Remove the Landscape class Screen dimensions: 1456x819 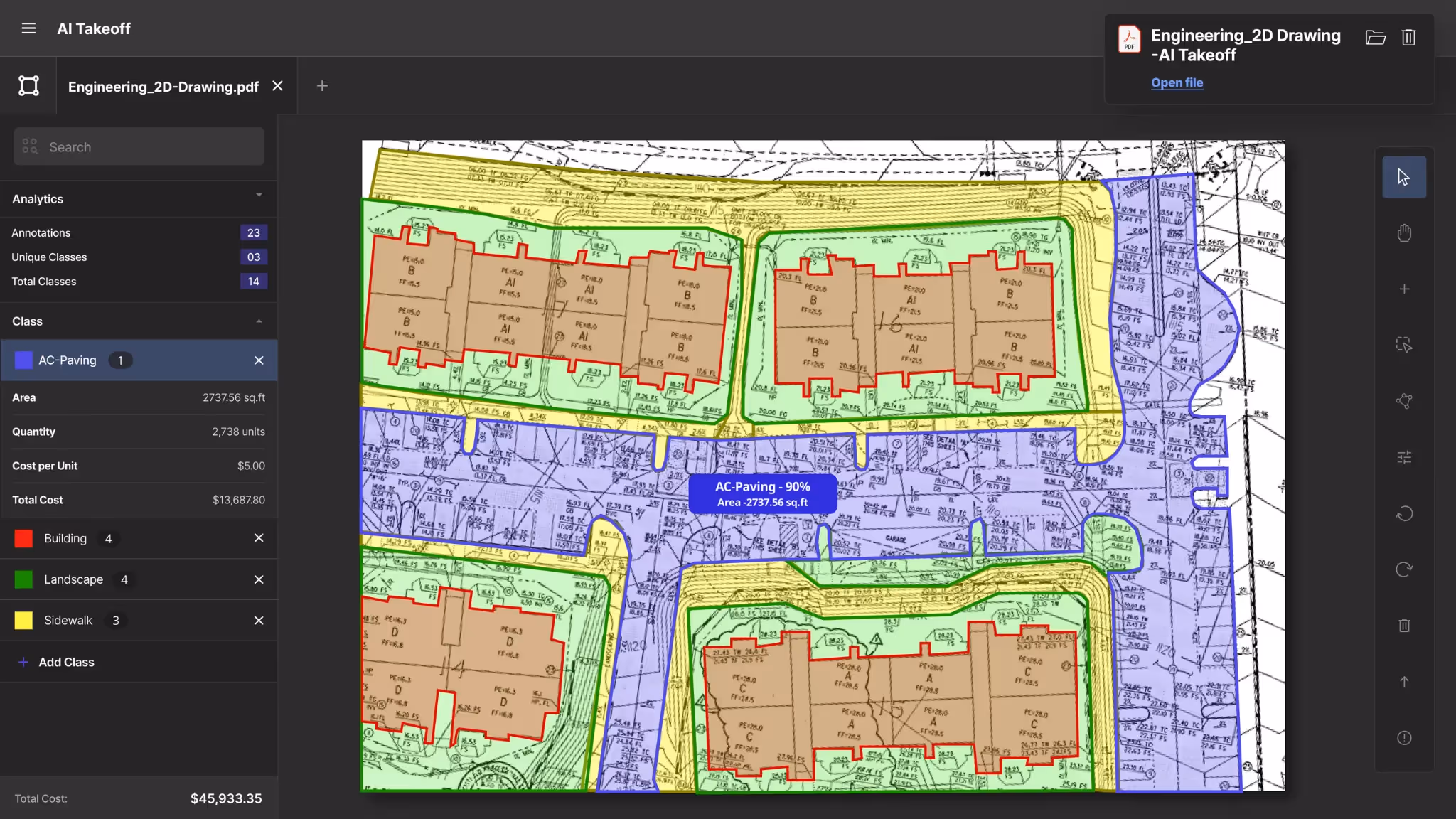pyautogui.click(x=259, y=579)
